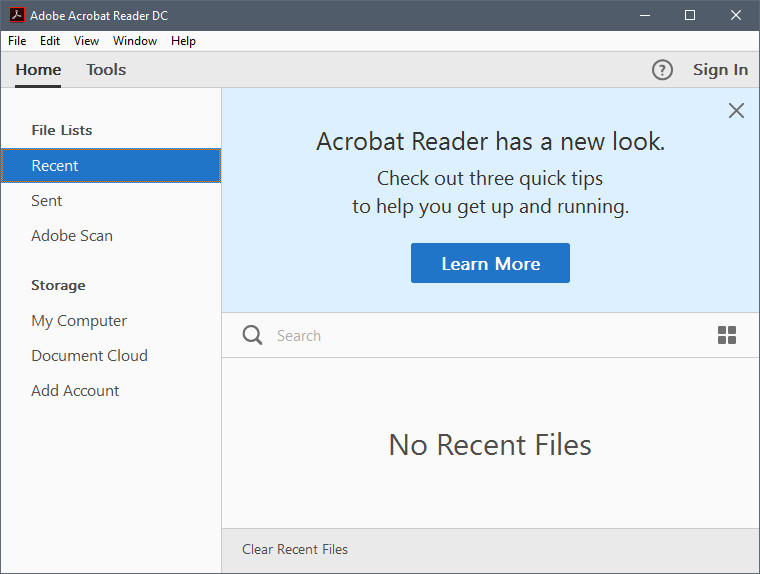760x574 pixels.
Task: Open the Help menu
Action: click(x=183, y=41)
